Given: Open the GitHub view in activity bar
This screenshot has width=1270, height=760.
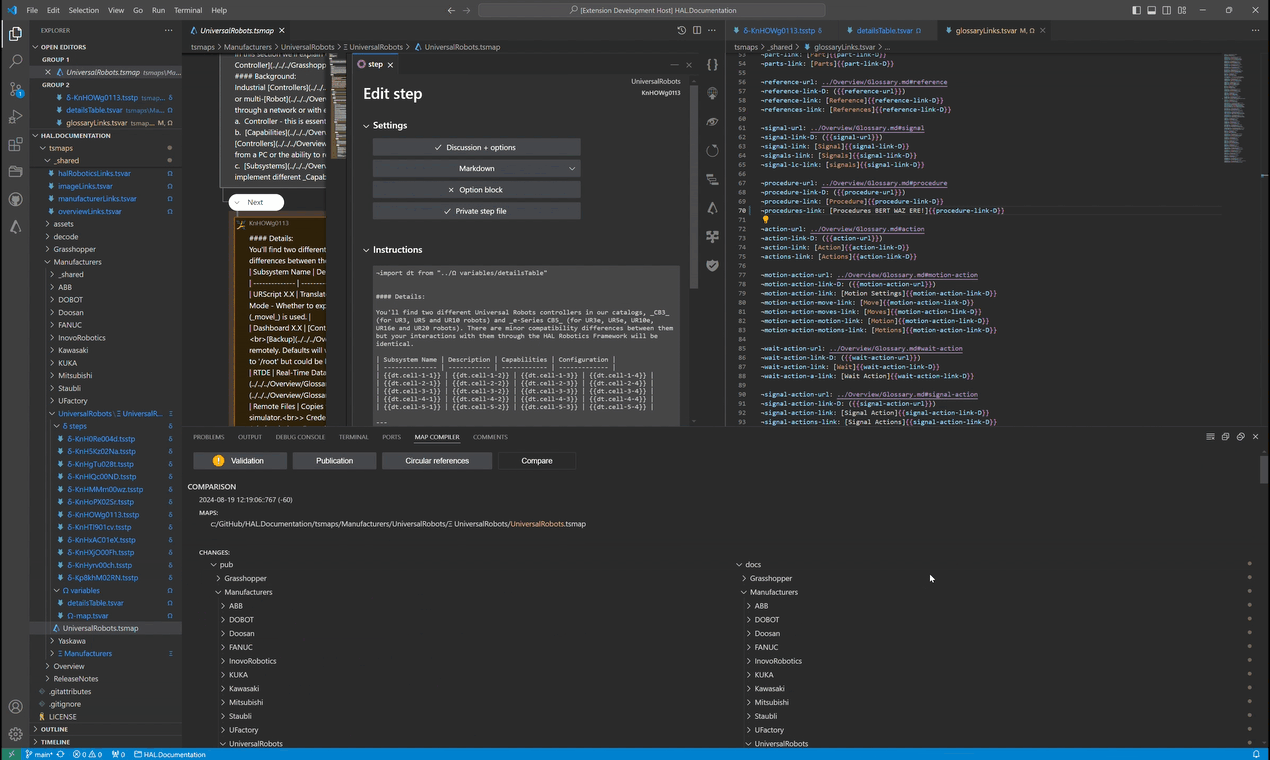Looking at the screenshot, I should click(15, 200).
